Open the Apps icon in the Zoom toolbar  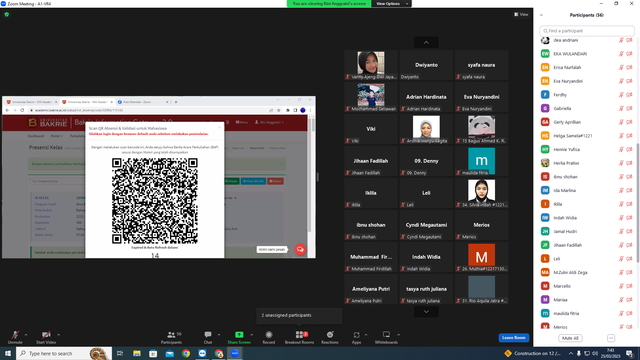356,335
